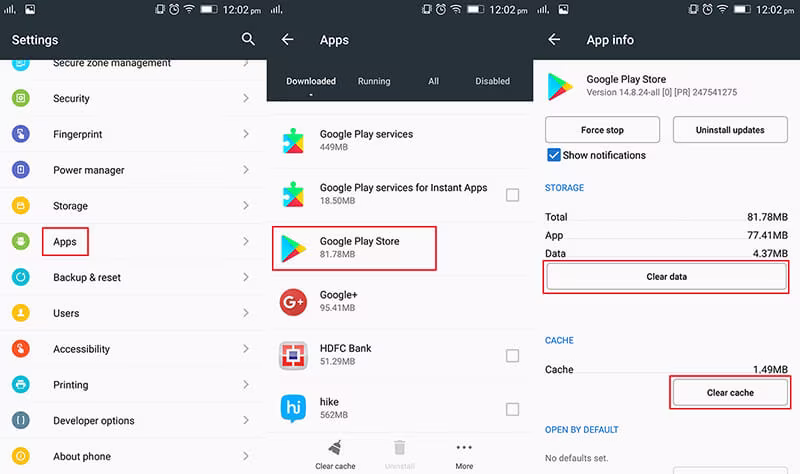This screenshot has height=474, width=800.
Task: Tap the Version 14.8.24-all text
Action: tap(662, 92)
